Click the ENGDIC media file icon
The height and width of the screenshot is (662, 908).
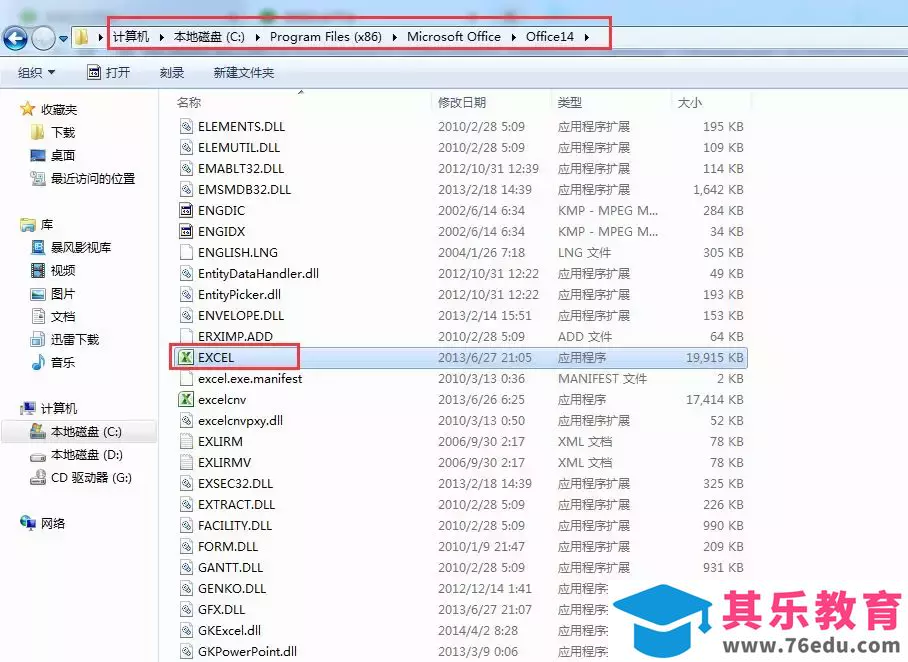coord(185,210)
